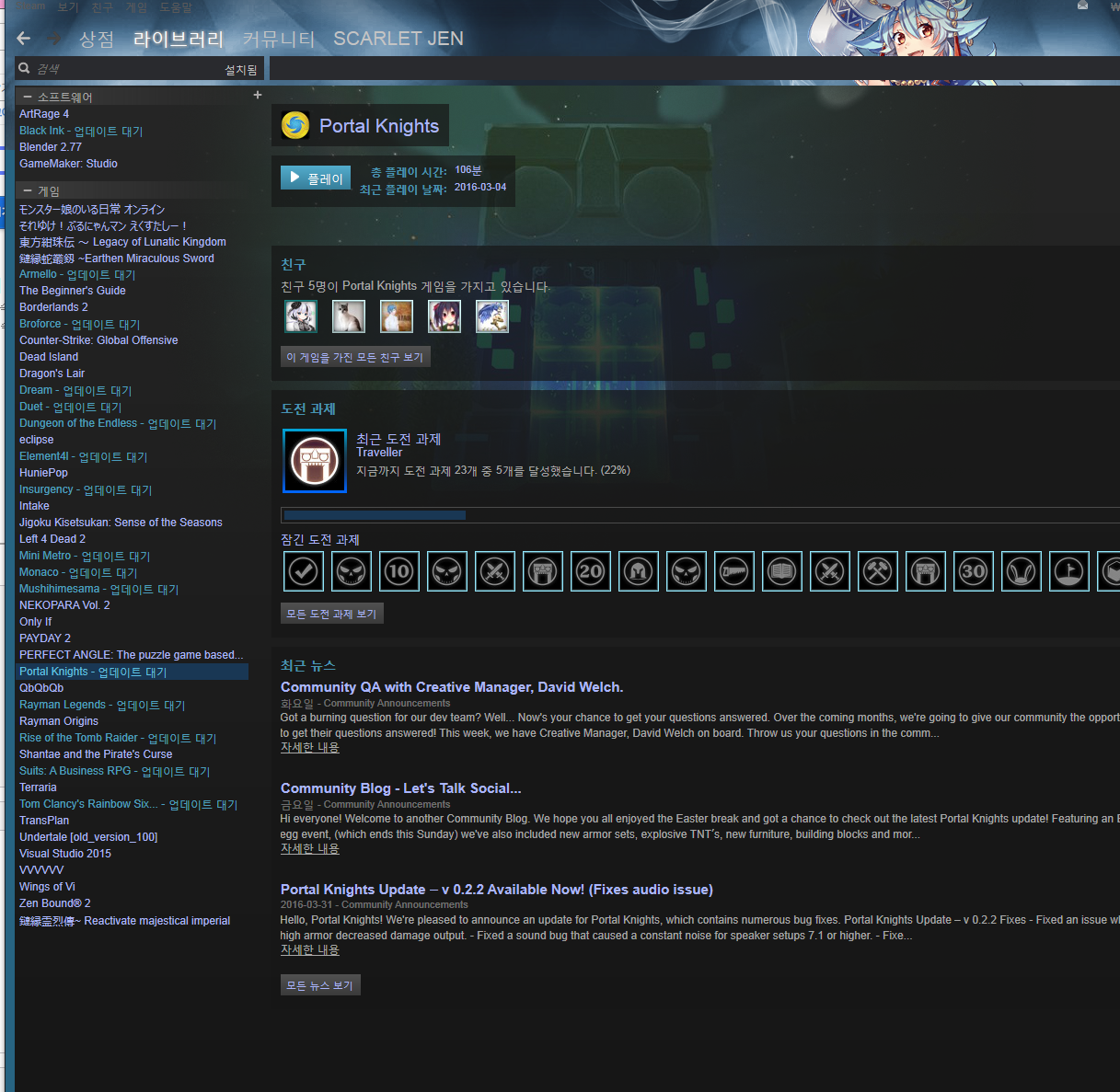Go back with the left arrow
Image resolution: width=1120 pixels, height=1092 pixels.
tap(24, 39)
